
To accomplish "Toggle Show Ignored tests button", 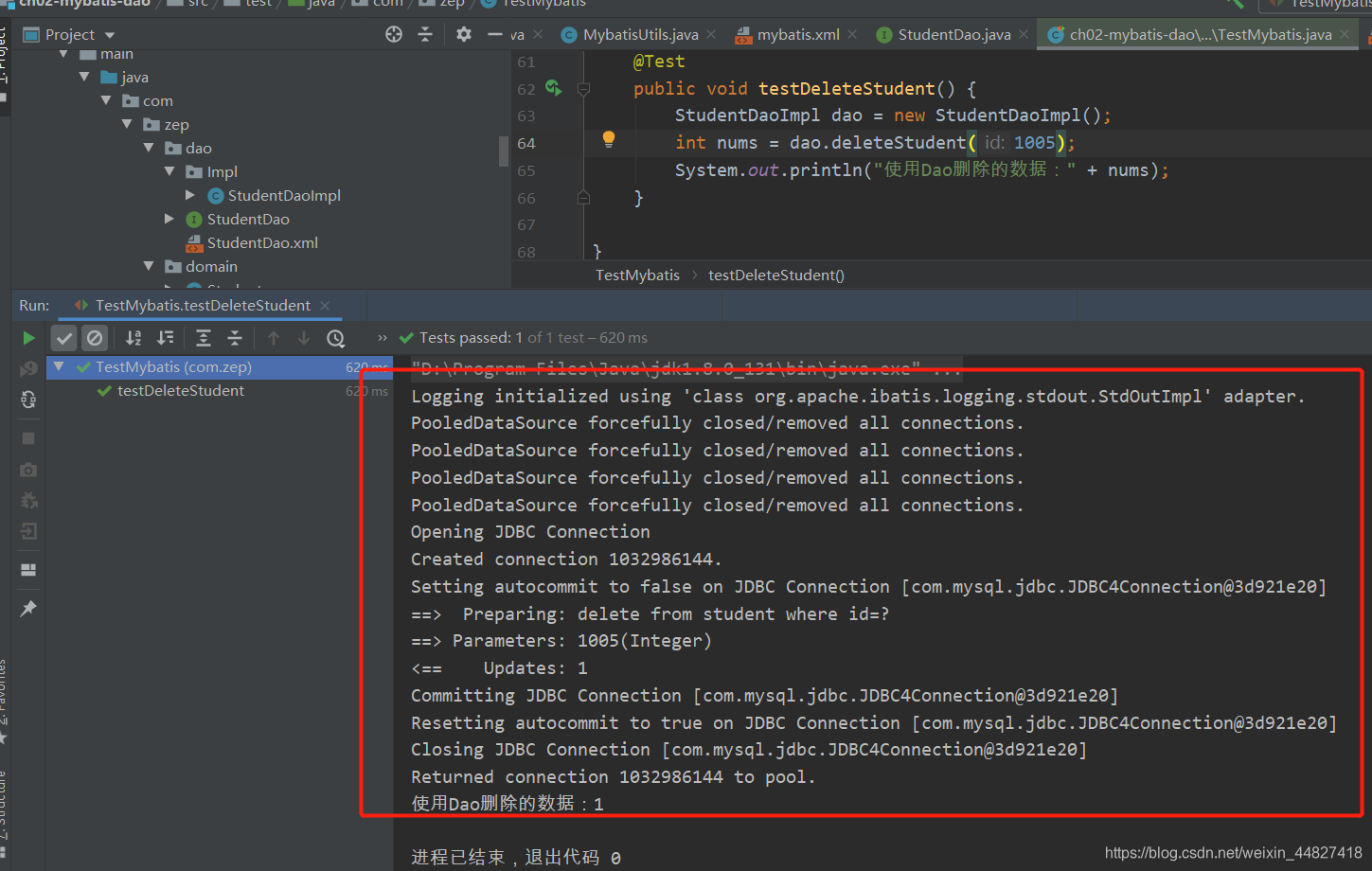I will 95,338.
